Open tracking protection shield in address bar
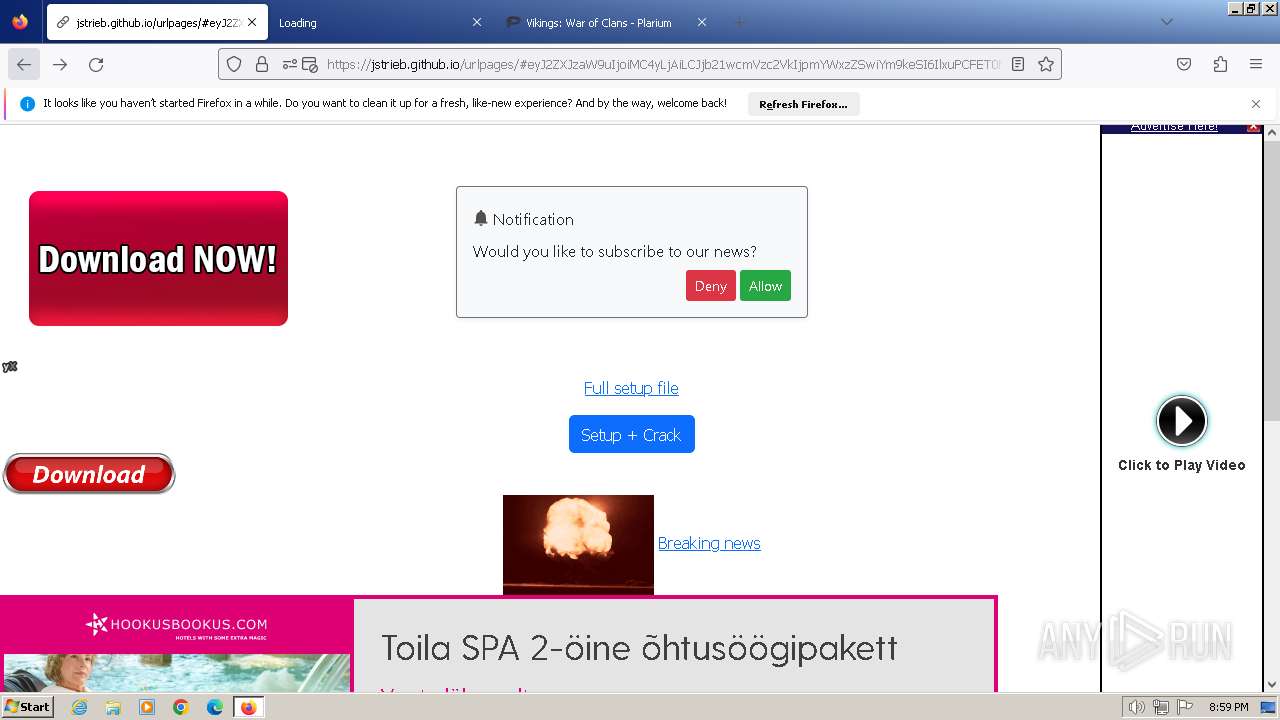This screenshot has width=1280, height=720. point(234,64)
